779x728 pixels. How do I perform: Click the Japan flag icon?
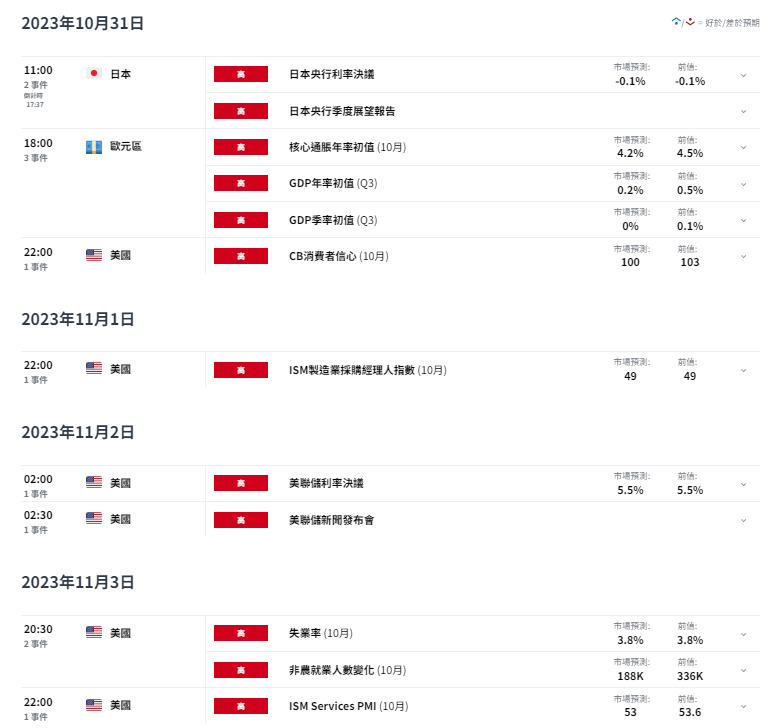[94, 74]
